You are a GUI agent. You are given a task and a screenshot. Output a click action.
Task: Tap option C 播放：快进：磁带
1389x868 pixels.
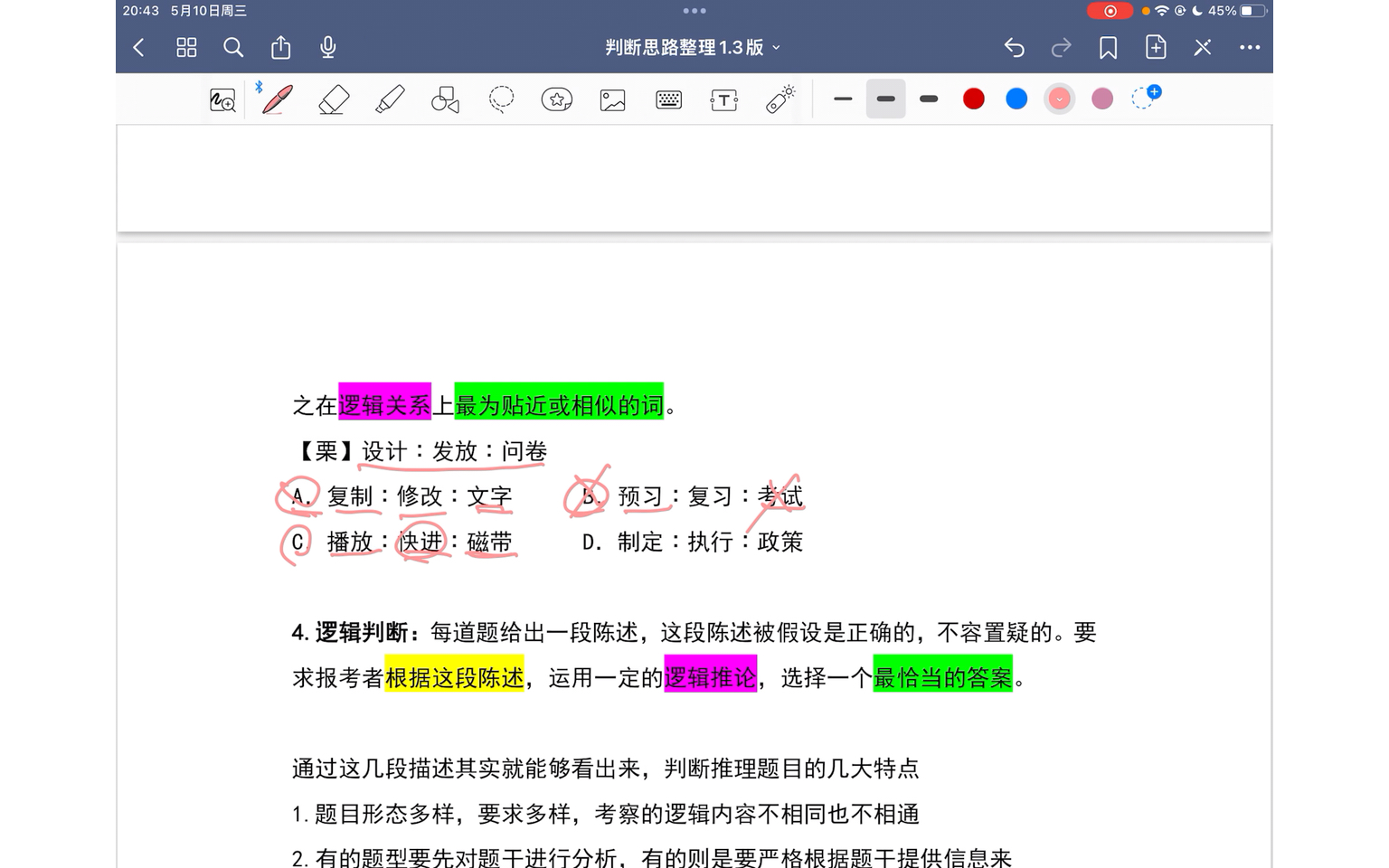point(402,542)
